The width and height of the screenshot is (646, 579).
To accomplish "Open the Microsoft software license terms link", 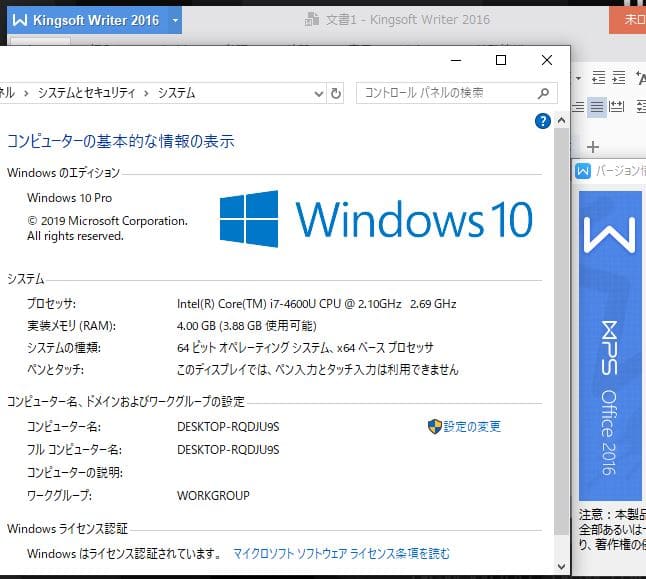I will tap(341, 553).
